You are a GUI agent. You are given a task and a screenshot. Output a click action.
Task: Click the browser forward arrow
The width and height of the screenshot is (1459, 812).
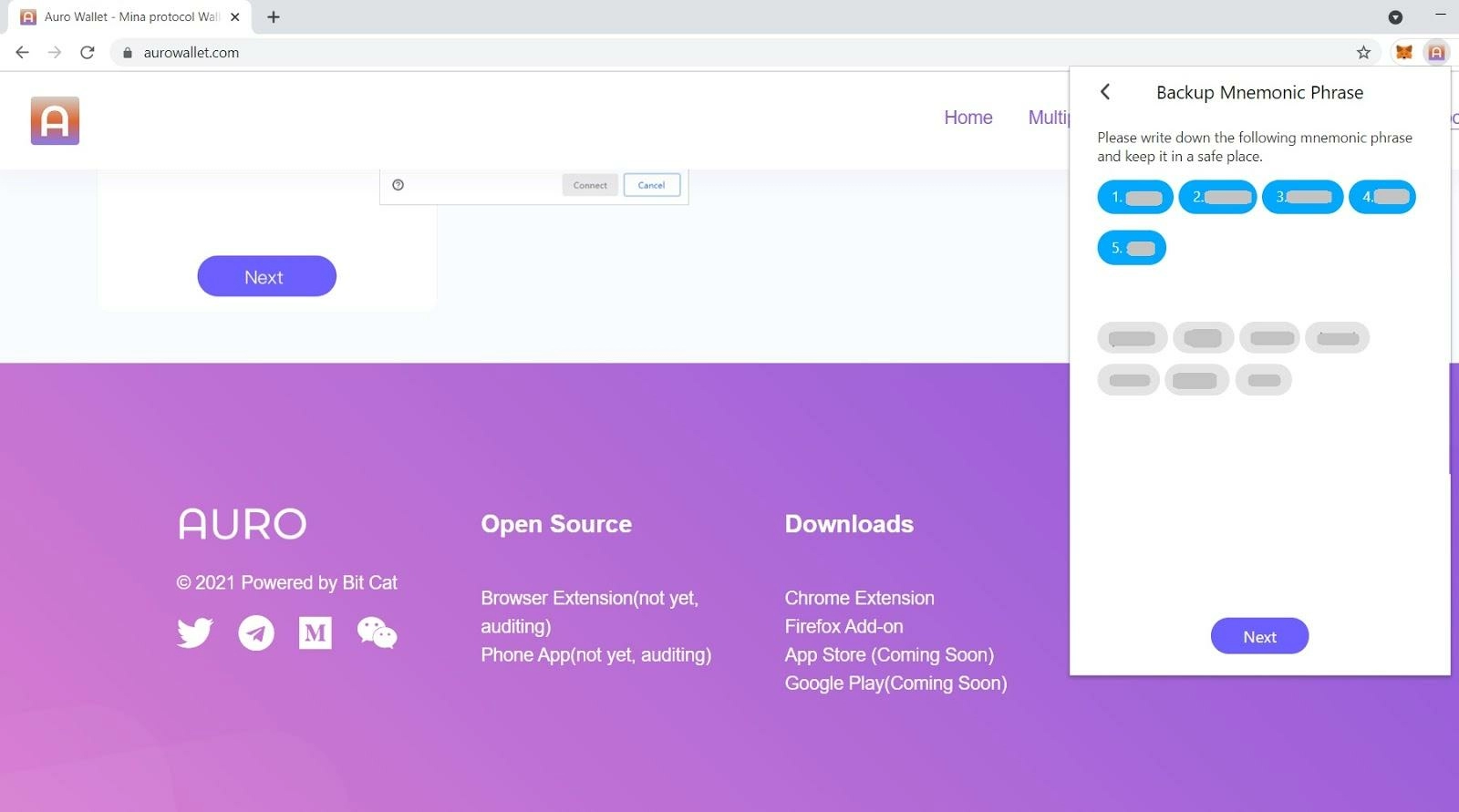point(55,52)
